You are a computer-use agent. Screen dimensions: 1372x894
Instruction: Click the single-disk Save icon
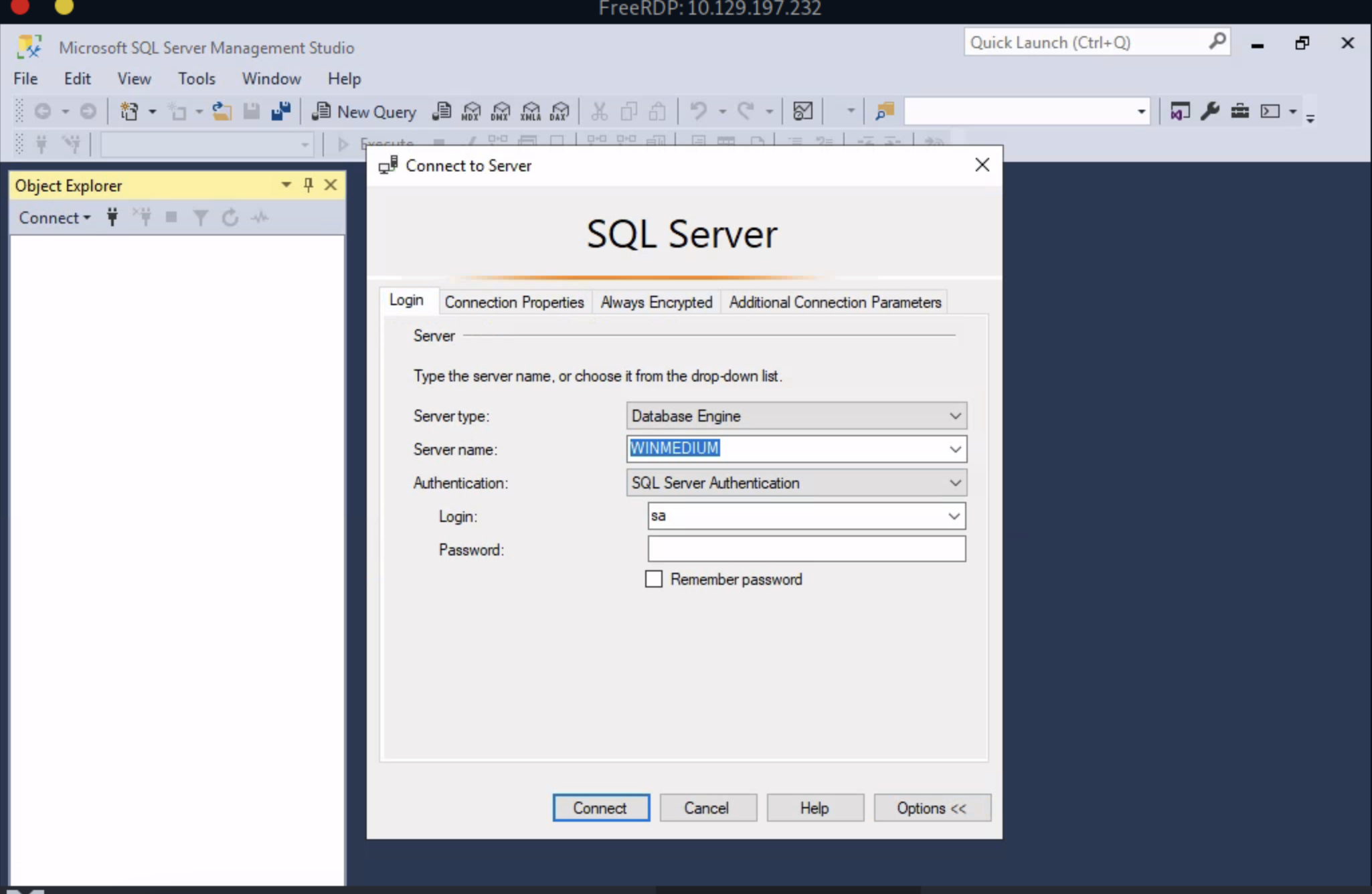251,111
